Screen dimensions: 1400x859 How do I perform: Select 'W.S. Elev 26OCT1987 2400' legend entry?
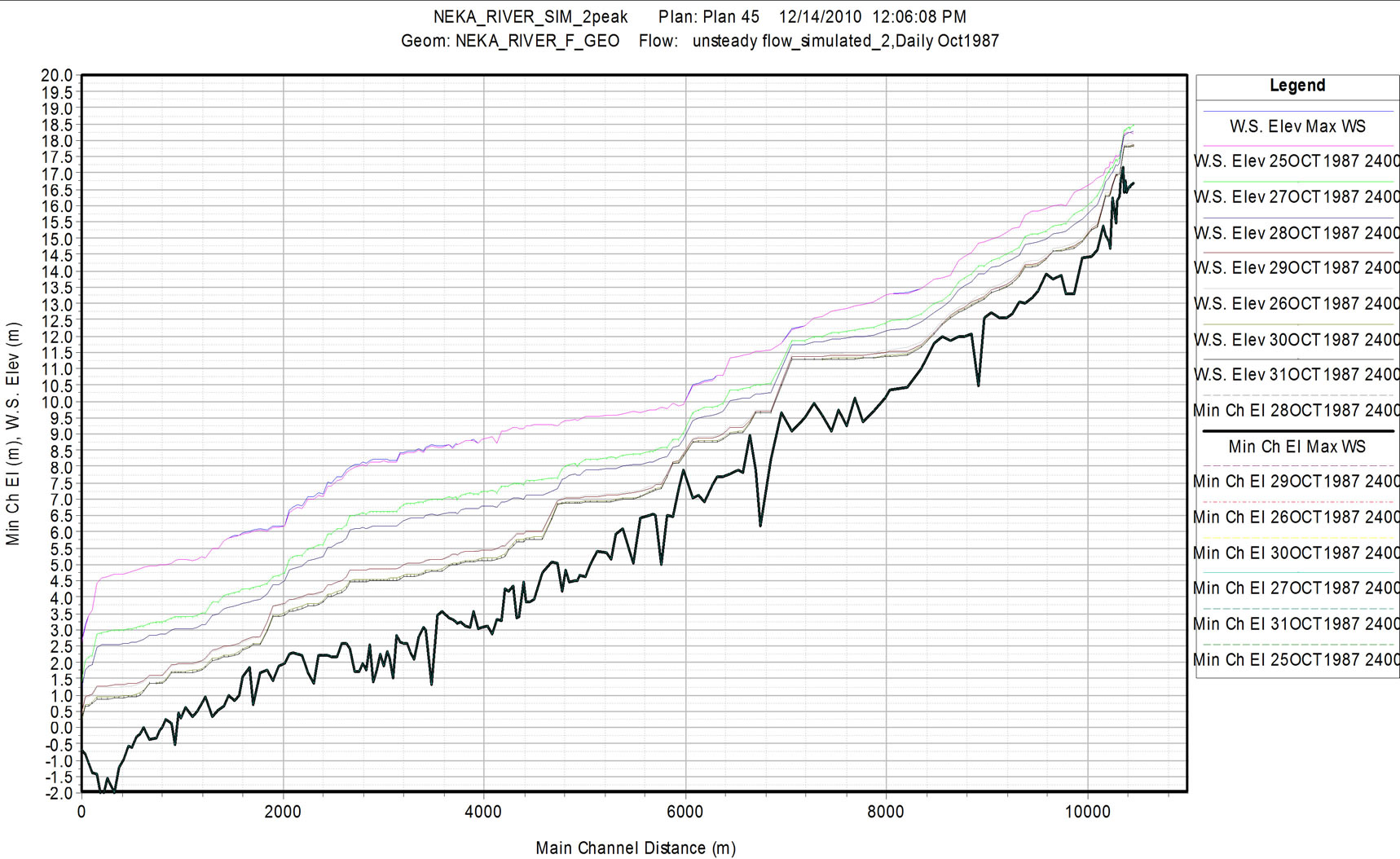[x=1297, y=304]
